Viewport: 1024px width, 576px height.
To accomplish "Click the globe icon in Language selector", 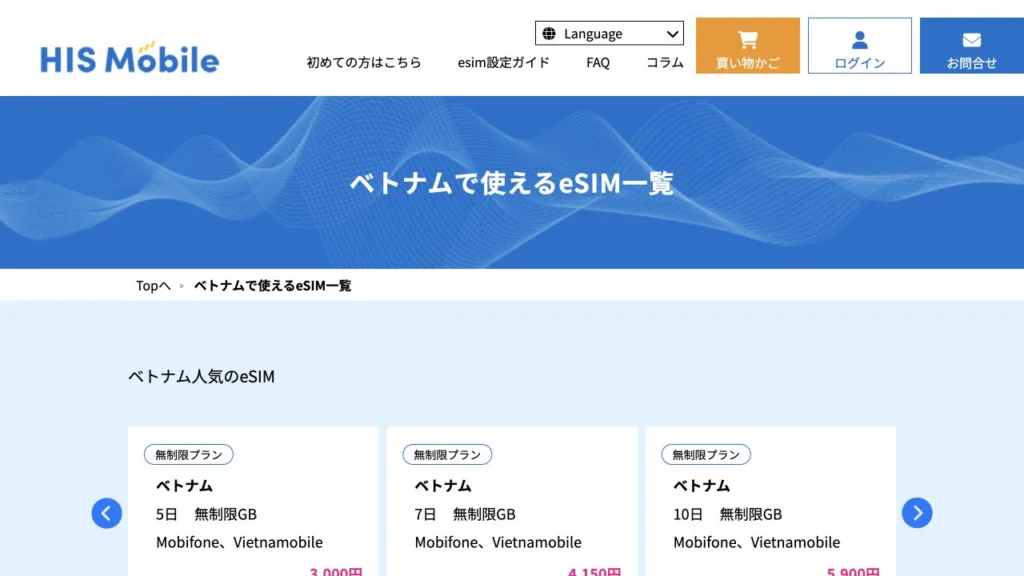I will click(549, 33).
